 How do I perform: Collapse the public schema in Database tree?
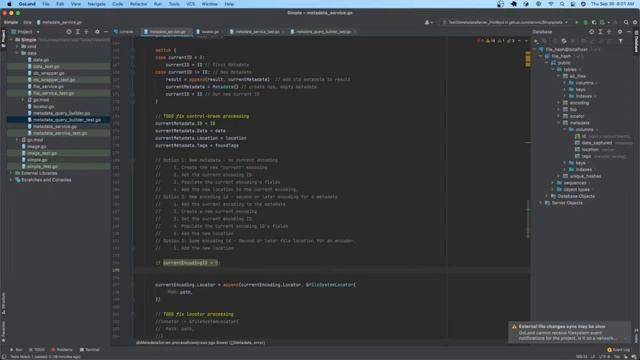[x=547, y=63]
